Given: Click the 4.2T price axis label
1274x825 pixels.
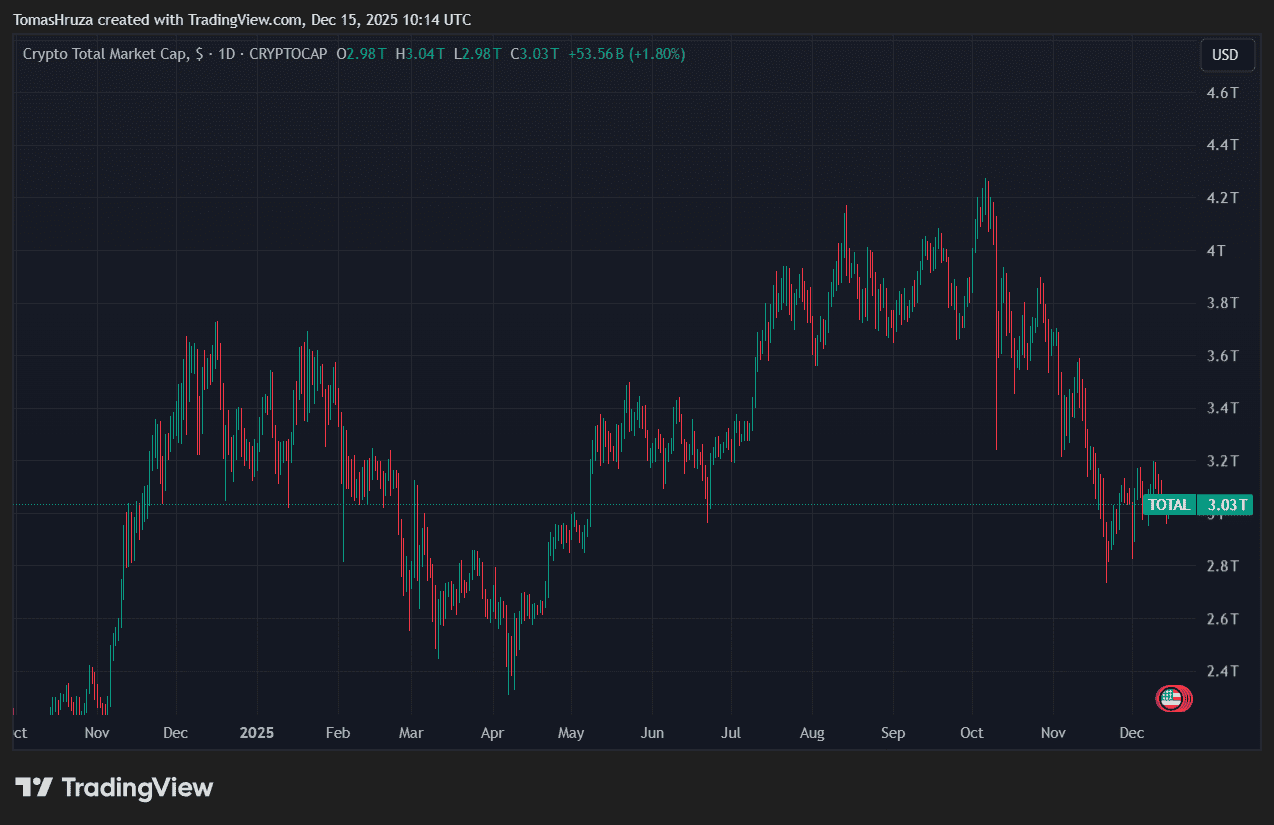Looking at the screenshot, I should point(1223,198).
